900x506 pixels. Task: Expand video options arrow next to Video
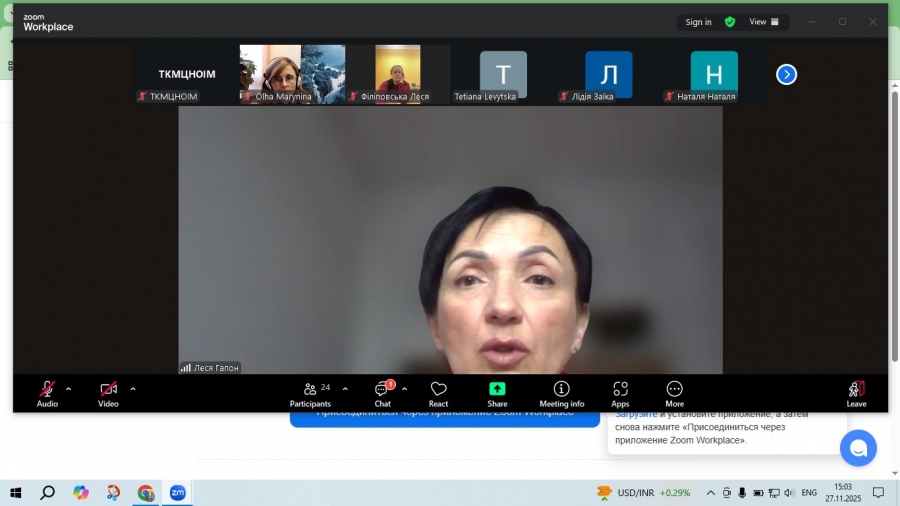click(x=133, y=389)
